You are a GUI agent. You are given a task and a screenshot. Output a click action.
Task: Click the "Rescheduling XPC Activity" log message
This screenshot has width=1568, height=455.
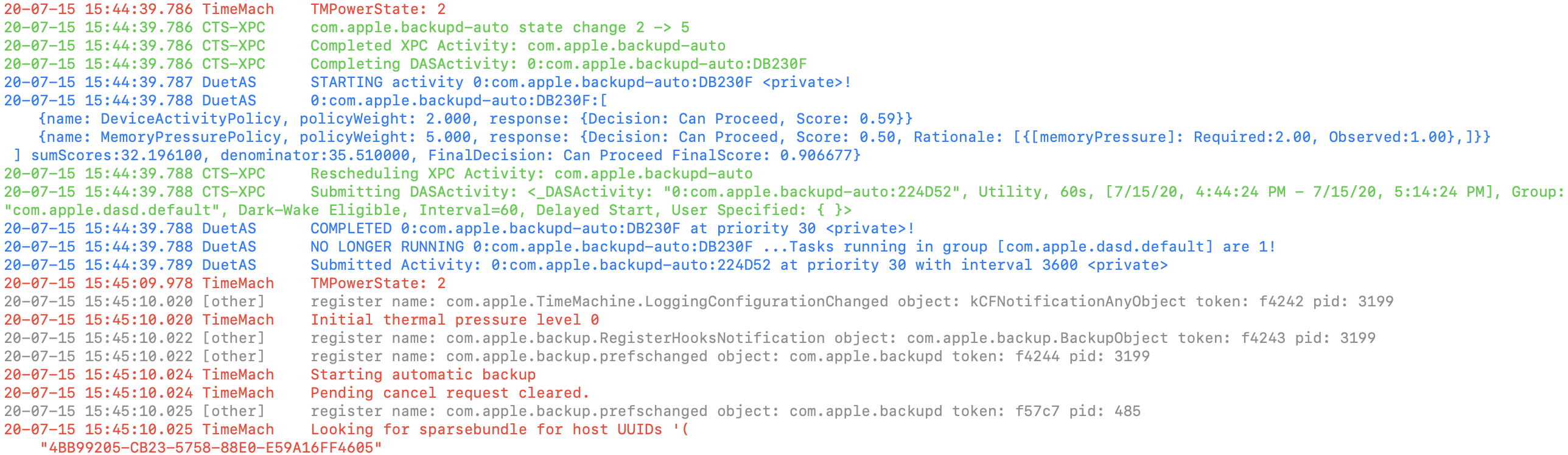point(531,174)
